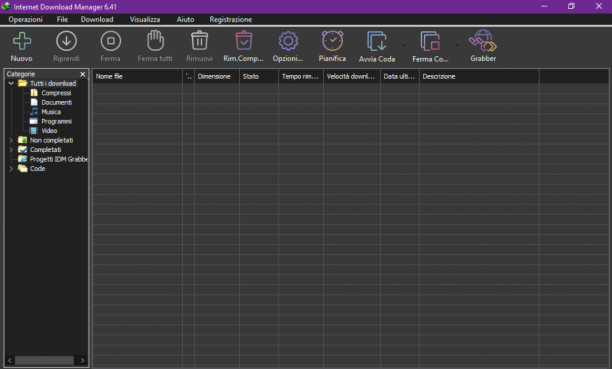Expand the Completati tree node

11,150
